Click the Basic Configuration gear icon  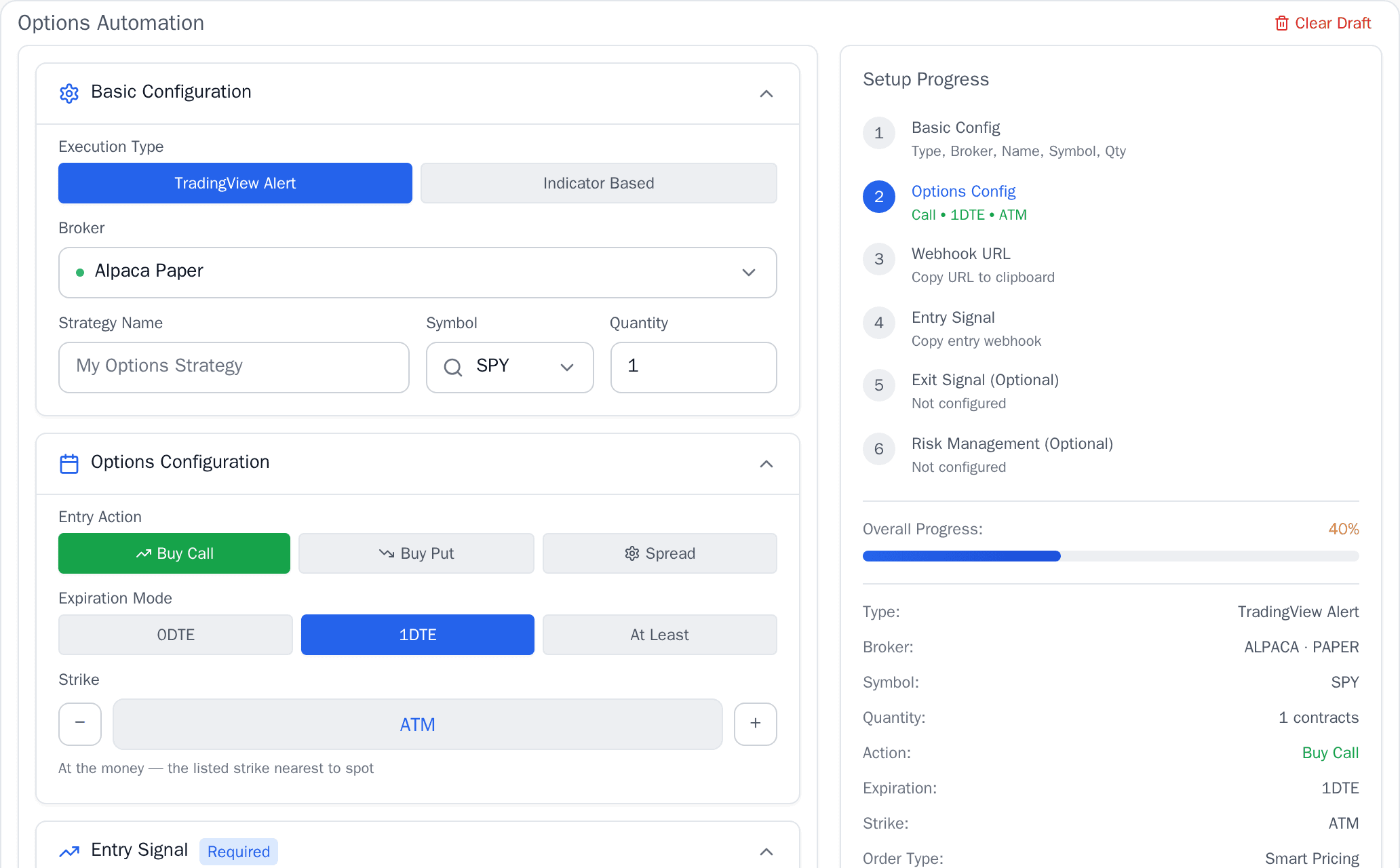click(x=69, y=93)
